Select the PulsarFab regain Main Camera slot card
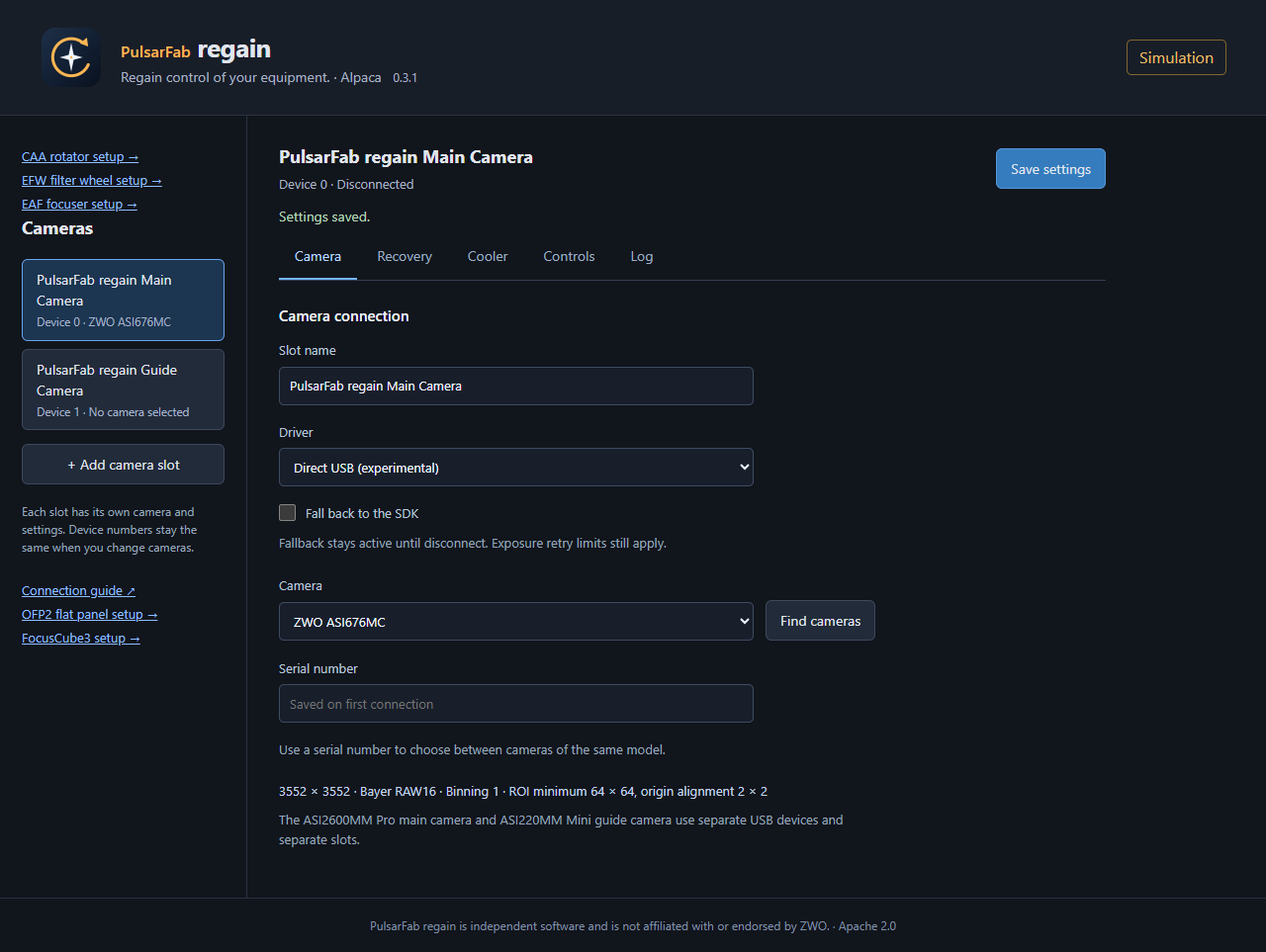1266x952 pixels. point(124,300)
